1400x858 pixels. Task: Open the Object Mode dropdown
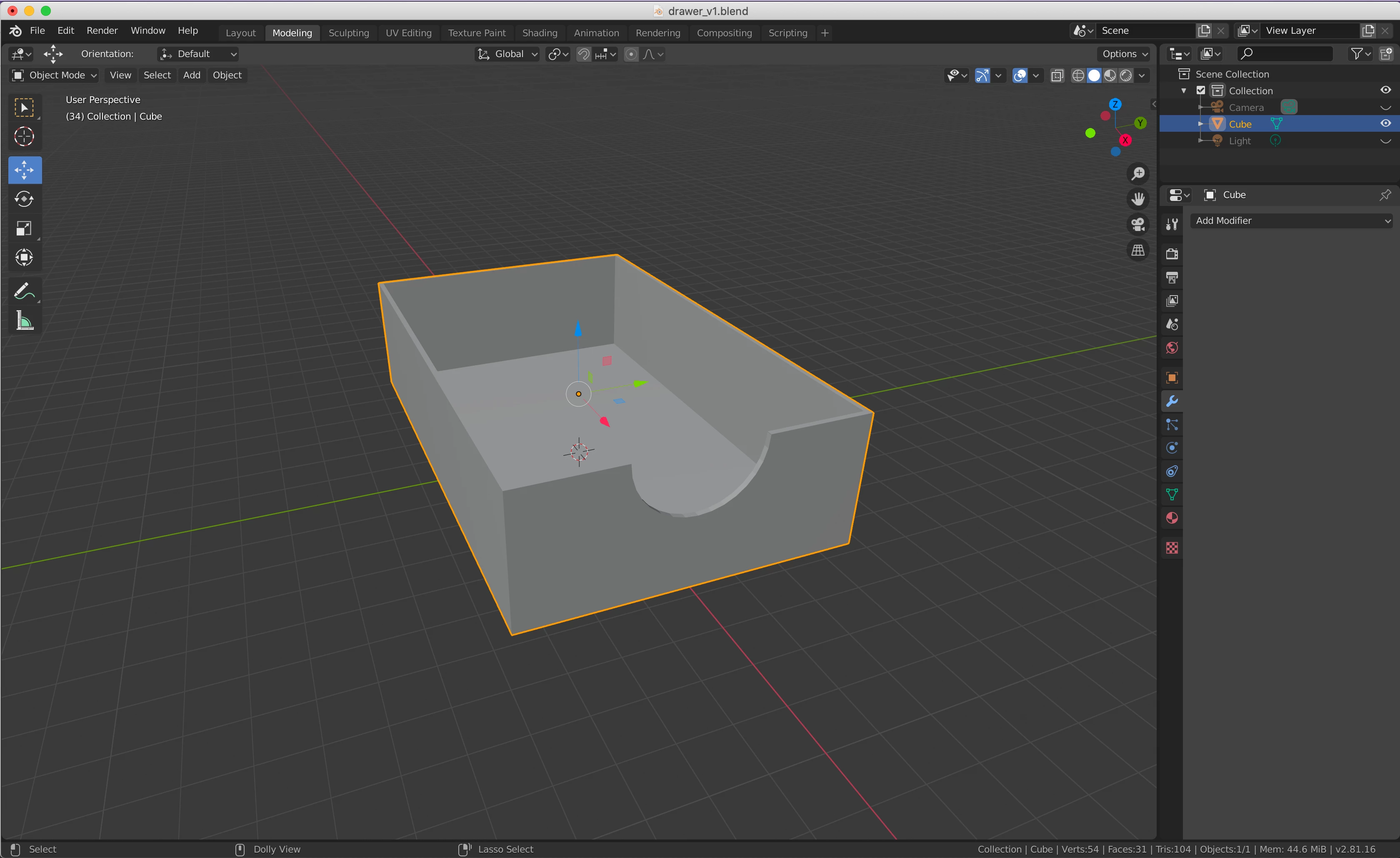(x=55, y=75)
